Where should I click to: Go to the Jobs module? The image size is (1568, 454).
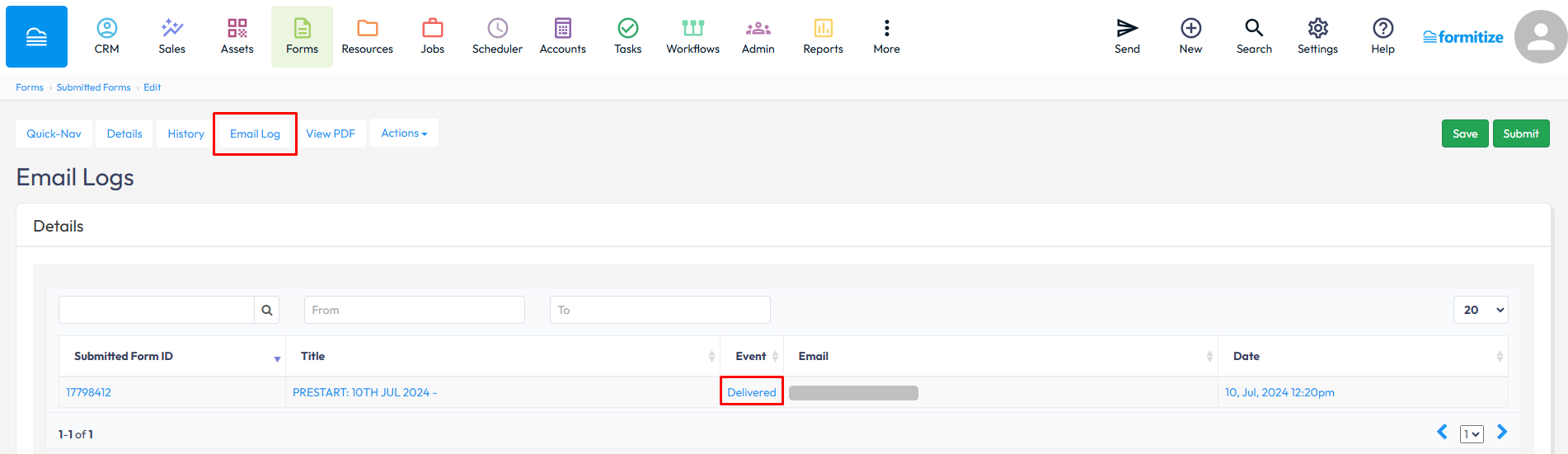point(432,37)
